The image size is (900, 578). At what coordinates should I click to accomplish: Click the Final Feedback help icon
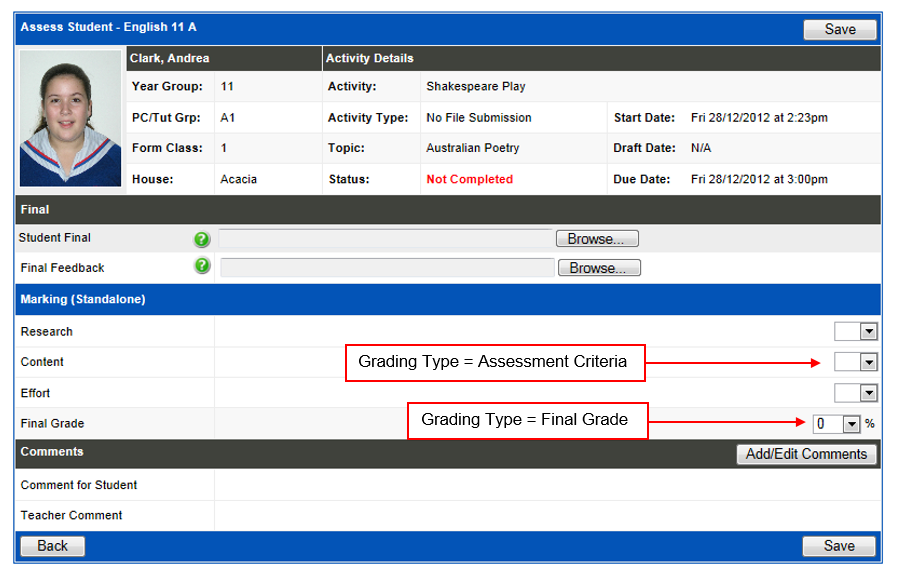click(x=201, y=268)
